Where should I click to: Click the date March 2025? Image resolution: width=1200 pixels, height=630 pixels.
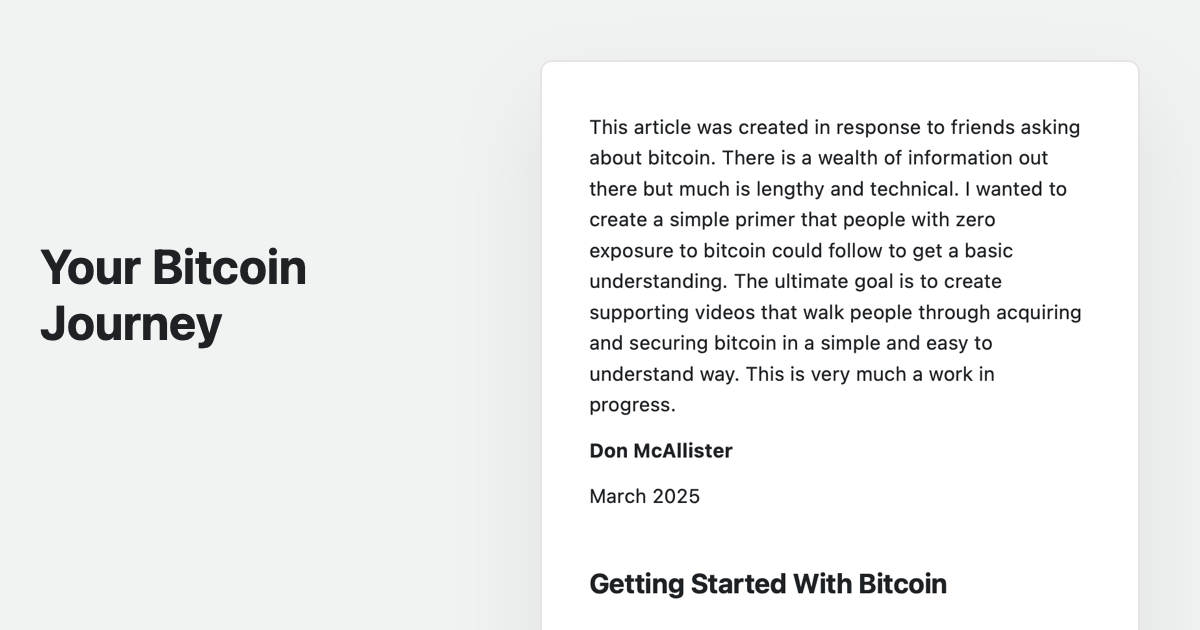(x=644, y=497)
